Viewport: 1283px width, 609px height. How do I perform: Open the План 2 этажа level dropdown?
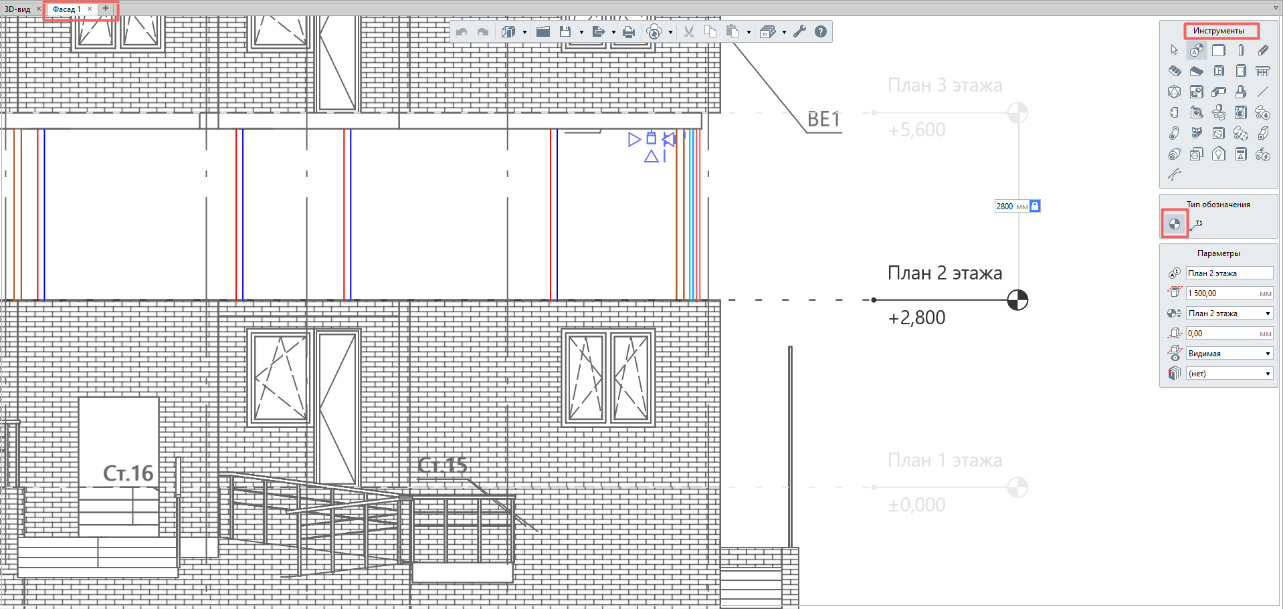[x=1229, y=313]
